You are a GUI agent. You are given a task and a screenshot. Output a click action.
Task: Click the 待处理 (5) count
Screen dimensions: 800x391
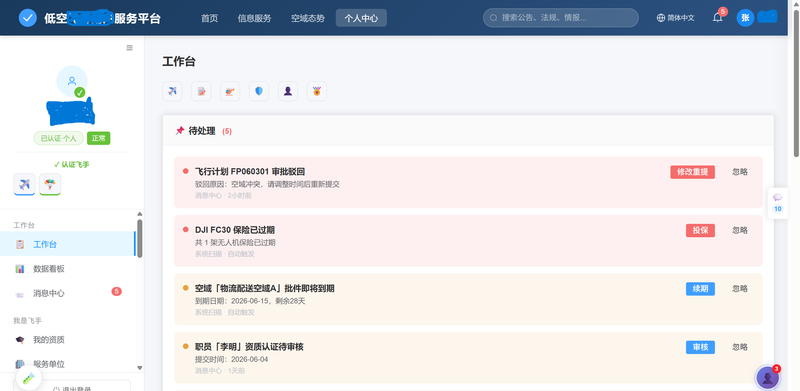[227, 131]
